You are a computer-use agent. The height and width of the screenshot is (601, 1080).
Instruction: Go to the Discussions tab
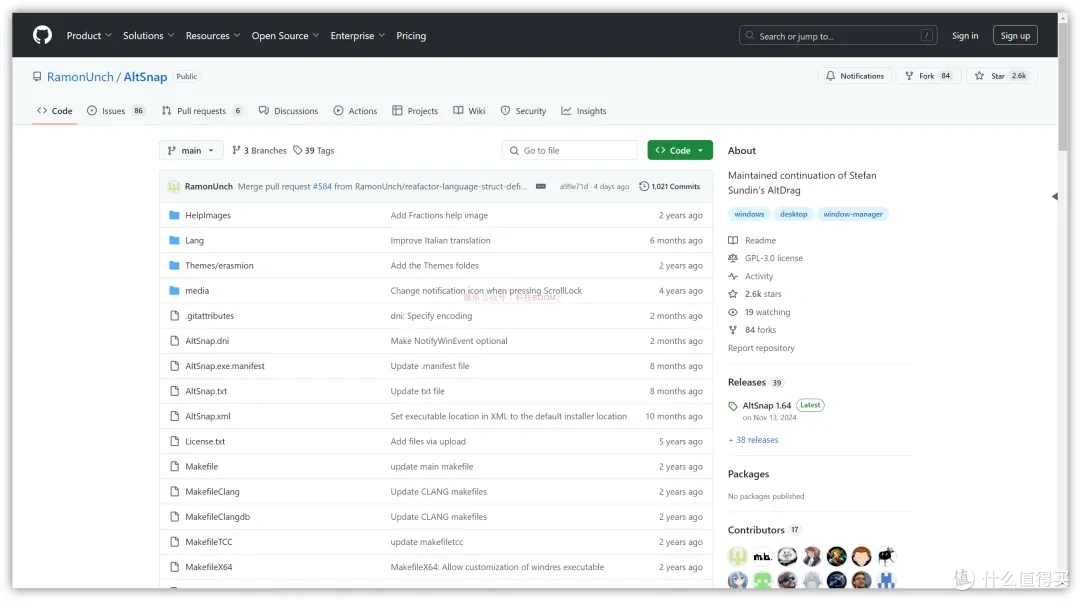[288, 111]
